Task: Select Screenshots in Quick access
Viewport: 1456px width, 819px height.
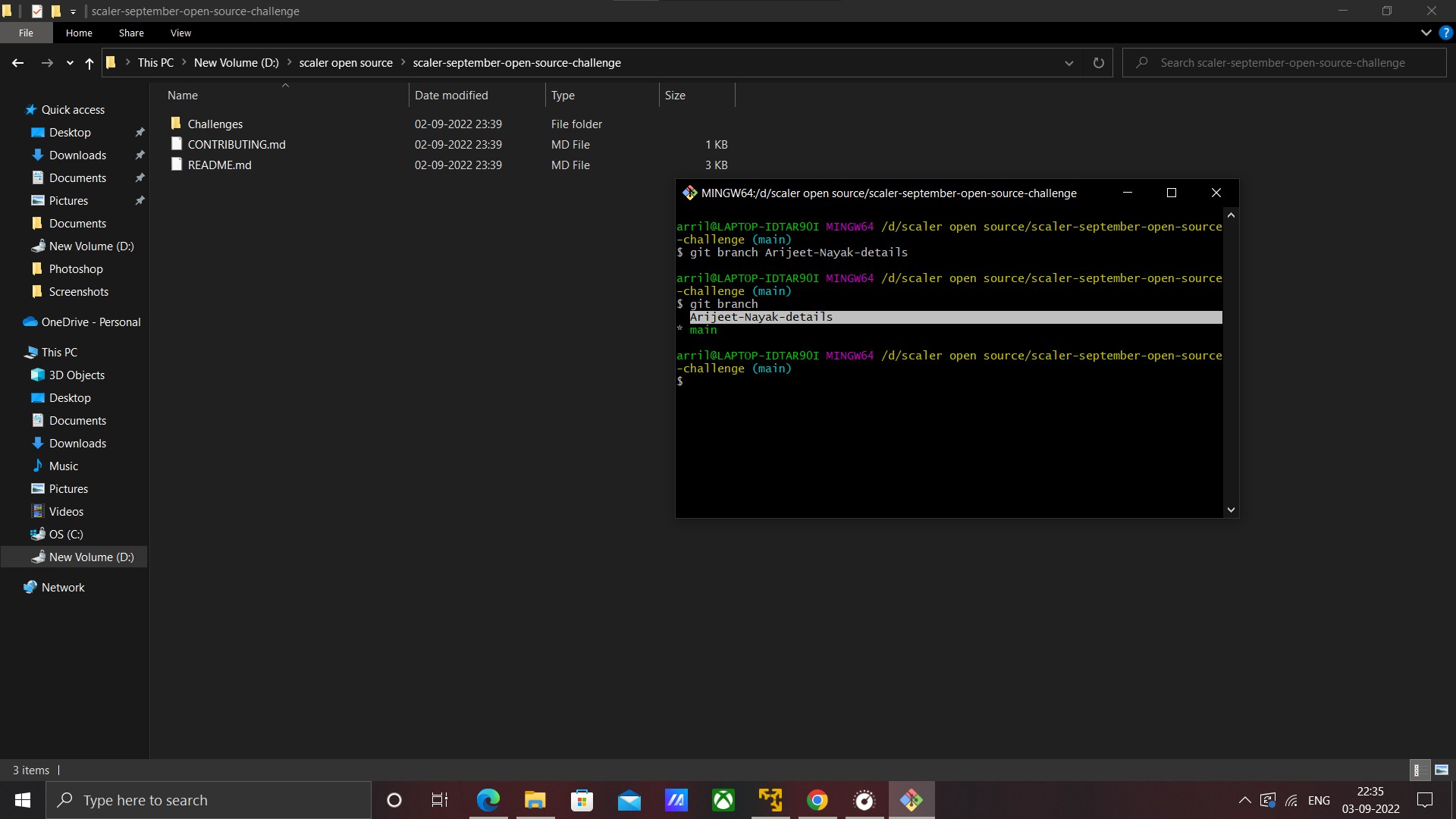Action: (78, 291)
